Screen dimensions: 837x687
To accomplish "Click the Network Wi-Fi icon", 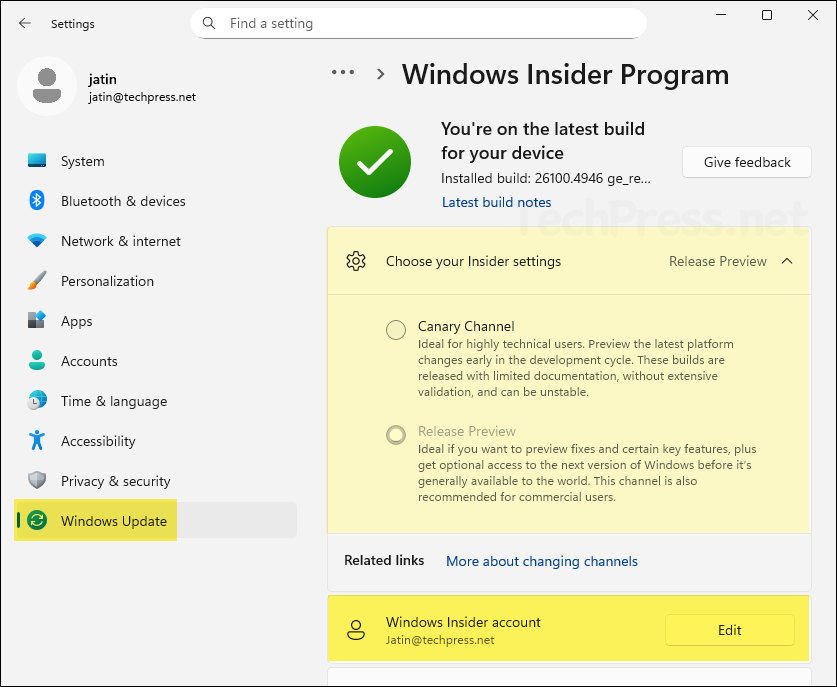I will click(37, 241).
